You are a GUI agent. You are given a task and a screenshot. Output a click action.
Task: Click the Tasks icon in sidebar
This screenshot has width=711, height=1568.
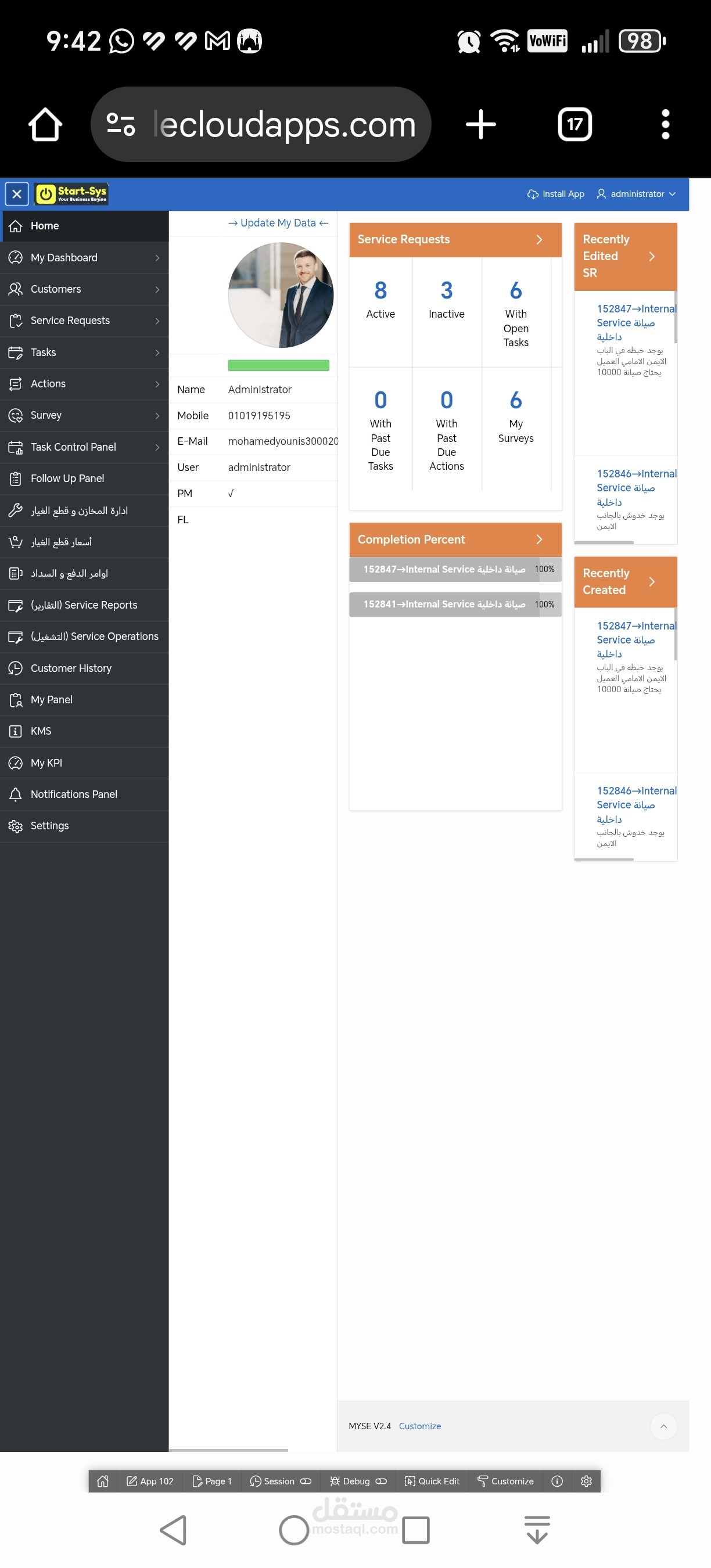[x=15, y=353]
